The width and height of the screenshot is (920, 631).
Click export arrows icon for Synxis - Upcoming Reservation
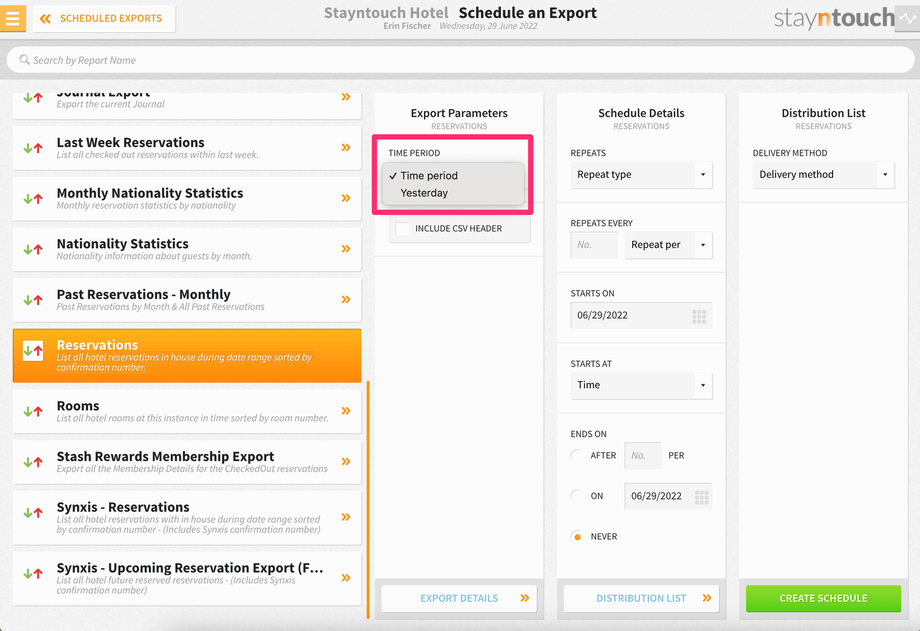[33, 573]
